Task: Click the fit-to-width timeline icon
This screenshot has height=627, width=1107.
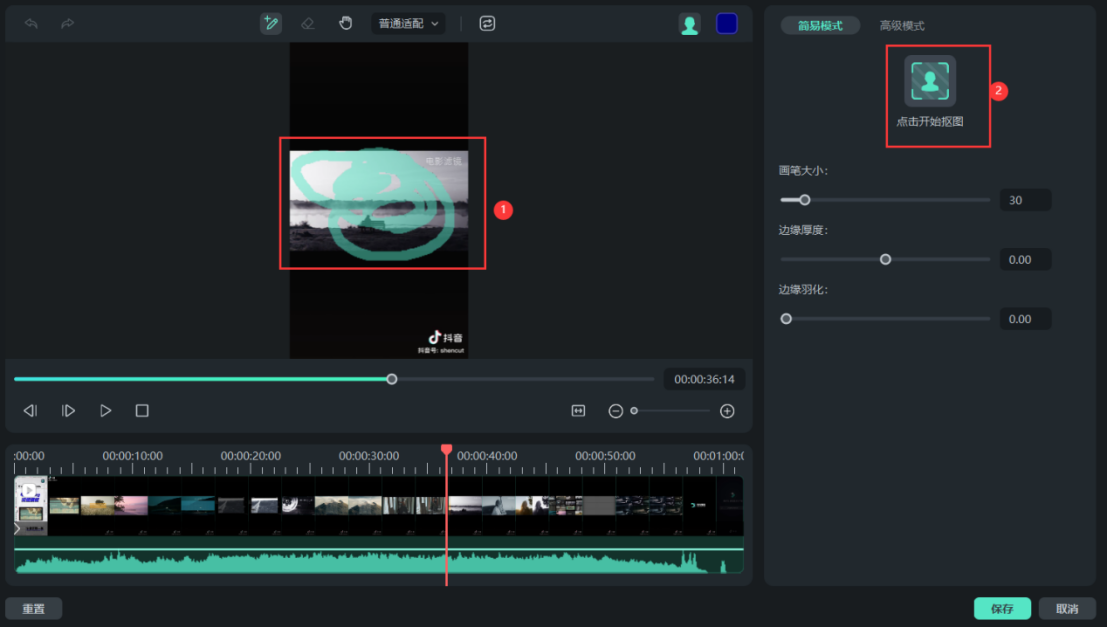Action: (578, 411)
